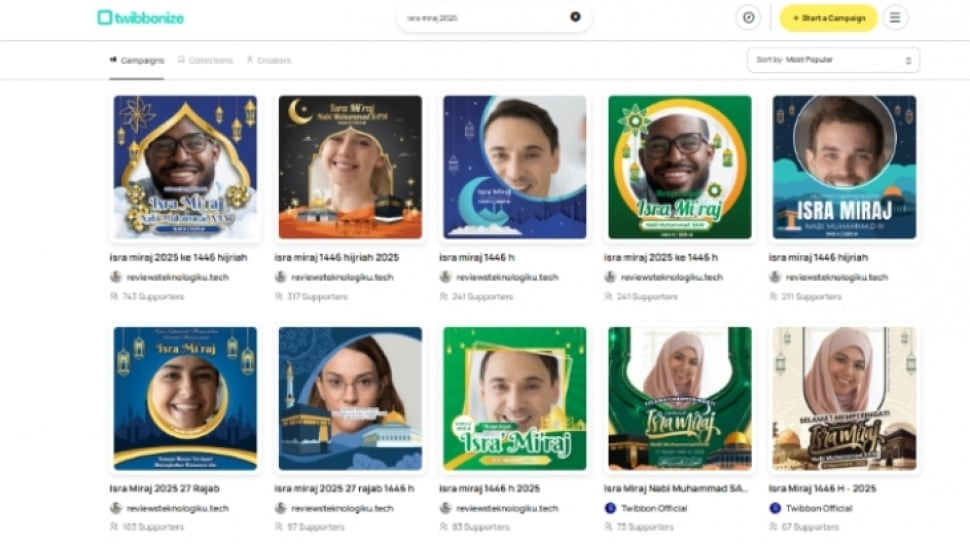Click Twibbon Official under 'Isra Miraj 1446 H - 2025'
The height and width of the screenshot is (544, 970).
pos(819,508)
